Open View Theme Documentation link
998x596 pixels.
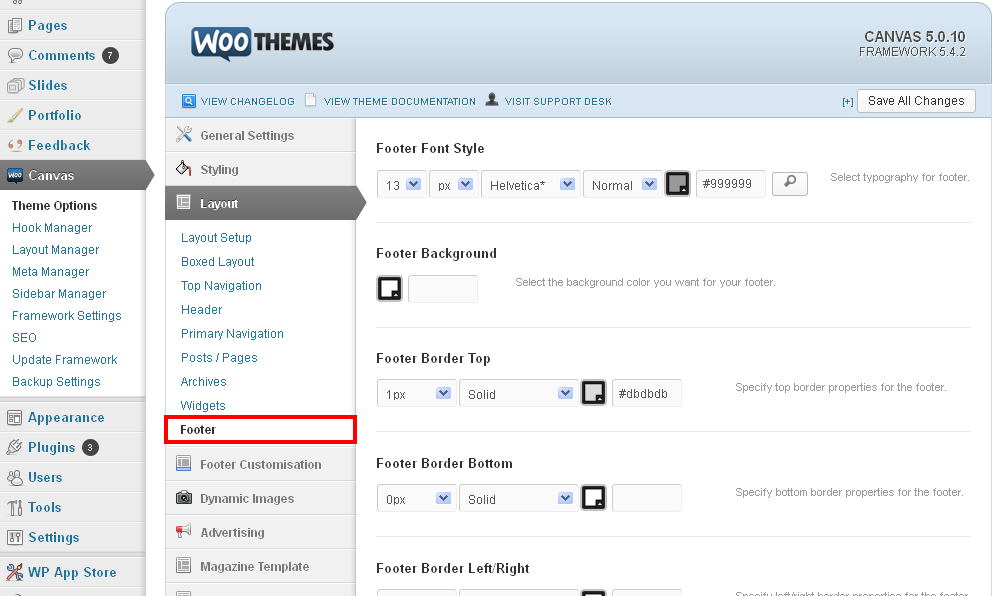400,101
